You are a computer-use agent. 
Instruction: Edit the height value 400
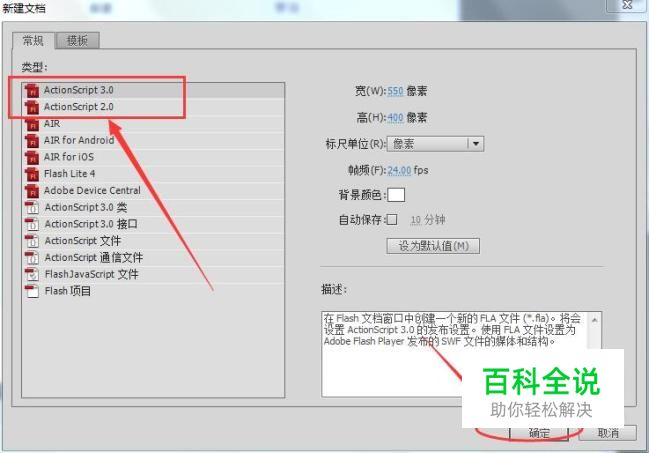coord(395,118)
